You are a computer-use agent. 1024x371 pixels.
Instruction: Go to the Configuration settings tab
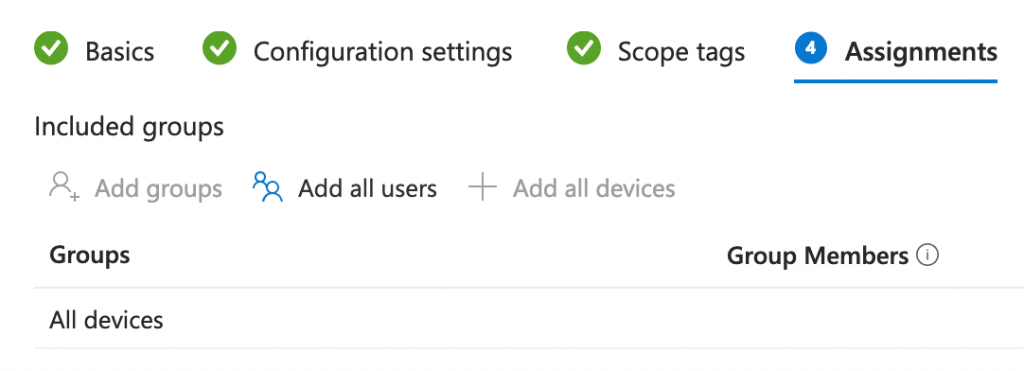383,51
